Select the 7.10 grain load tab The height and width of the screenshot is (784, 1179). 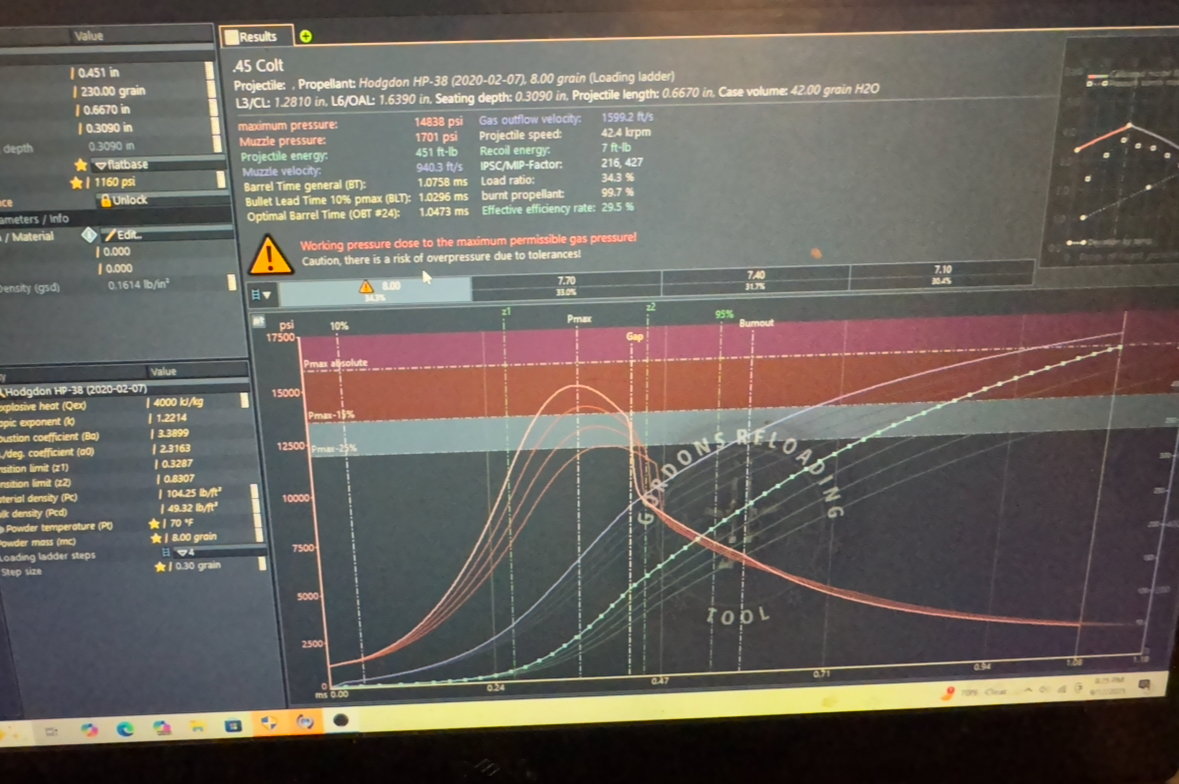point(942,274)
